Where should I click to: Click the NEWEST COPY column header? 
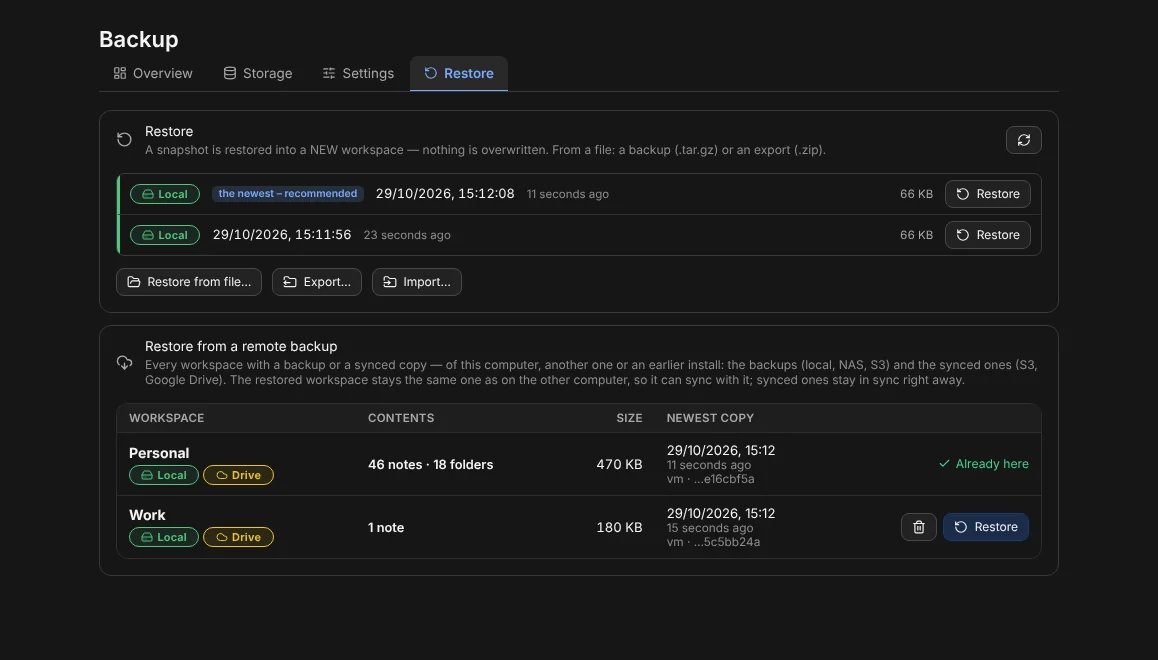[x=710, y=418]
